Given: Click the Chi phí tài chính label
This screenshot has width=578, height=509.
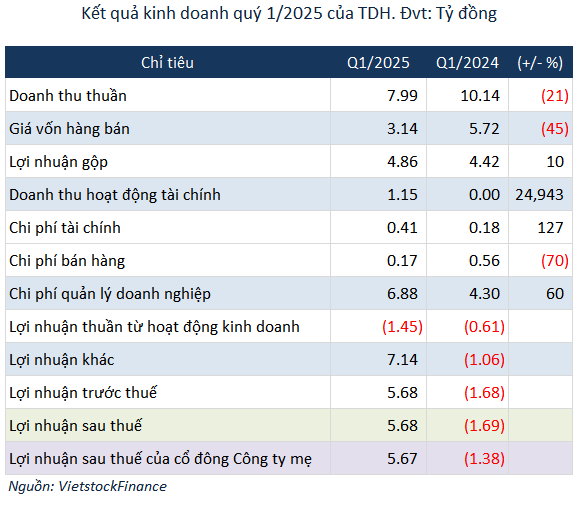Looking at the screenshot, I should tap(65, 228).
